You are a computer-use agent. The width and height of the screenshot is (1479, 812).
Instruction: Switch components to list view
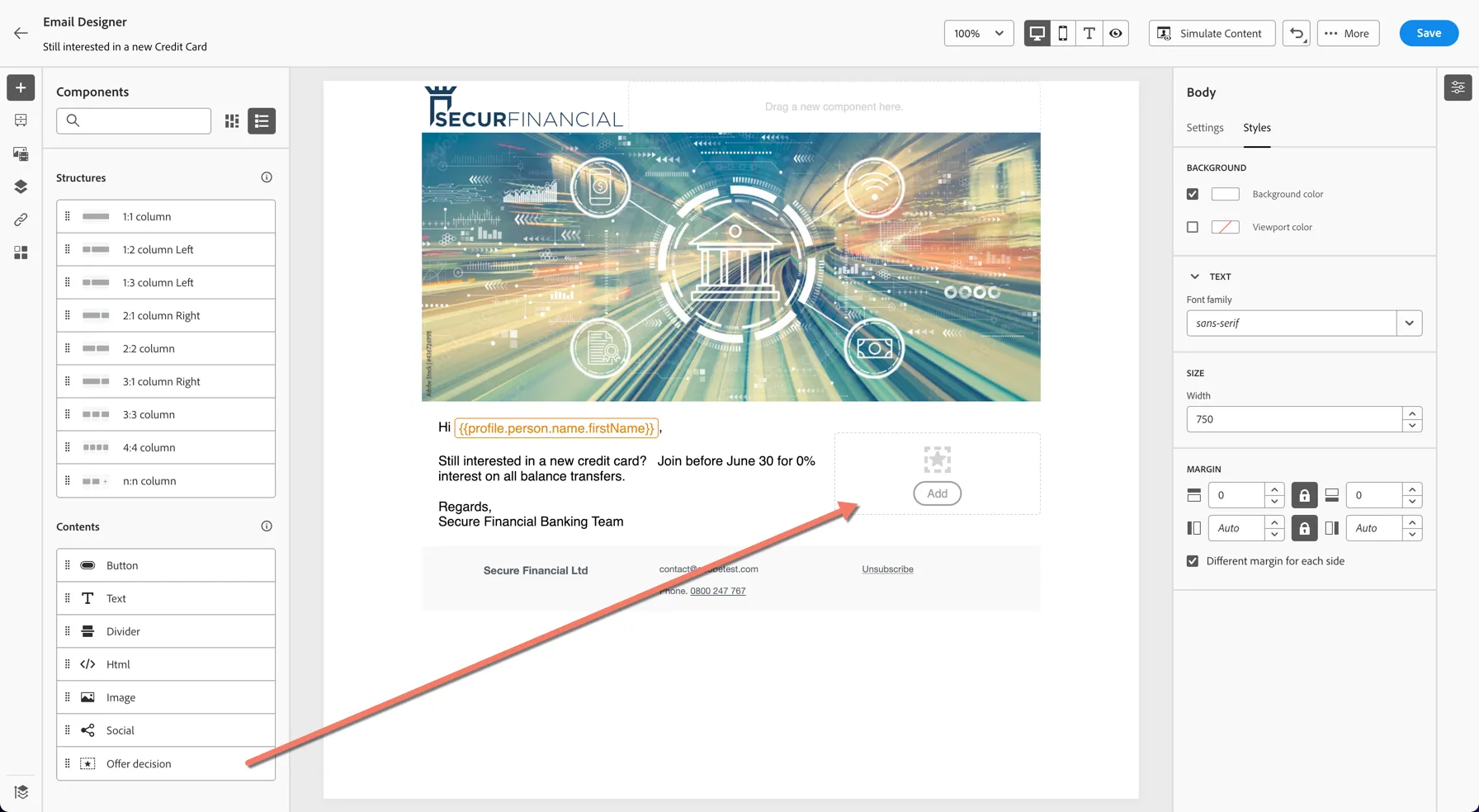coord(262,121)
